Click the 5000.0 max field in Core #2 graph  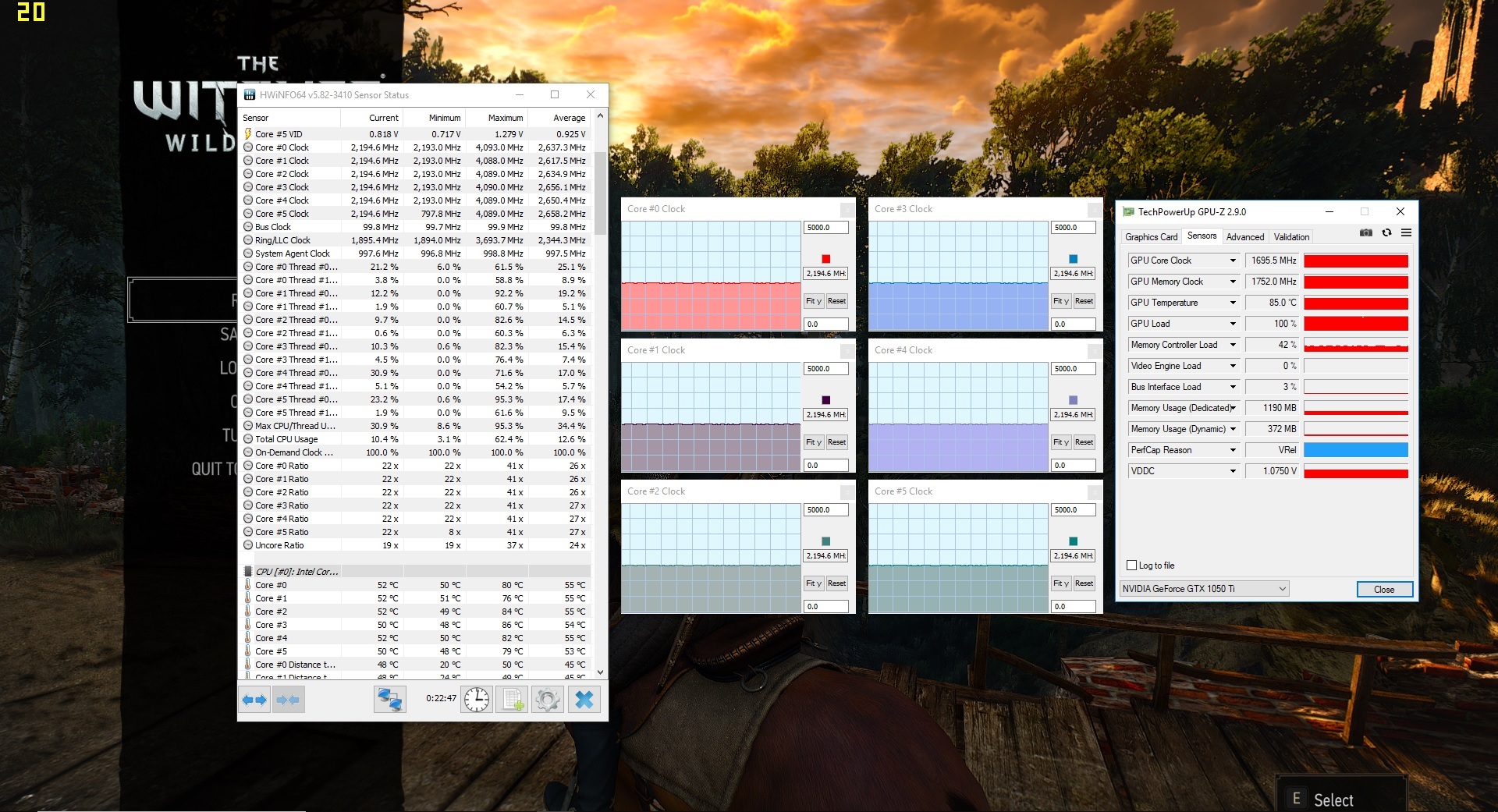825,510
